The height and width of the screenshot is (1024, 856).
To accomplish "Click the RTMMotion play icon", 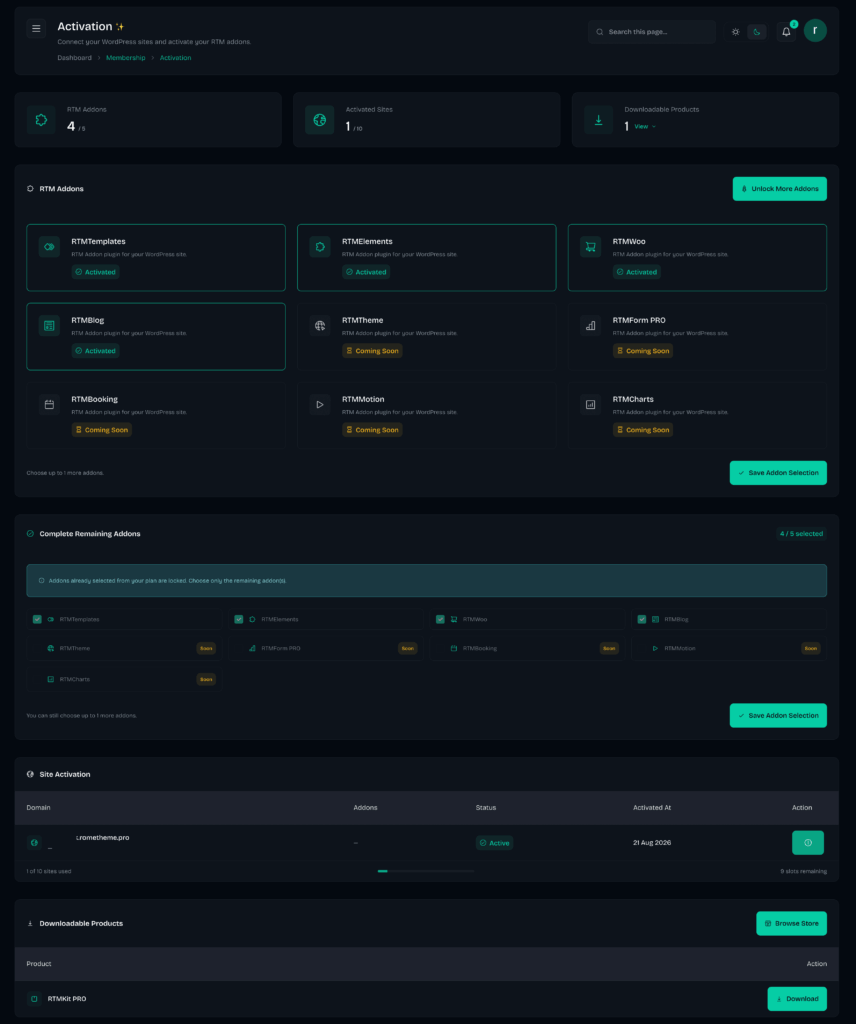I will pos(320,404).
